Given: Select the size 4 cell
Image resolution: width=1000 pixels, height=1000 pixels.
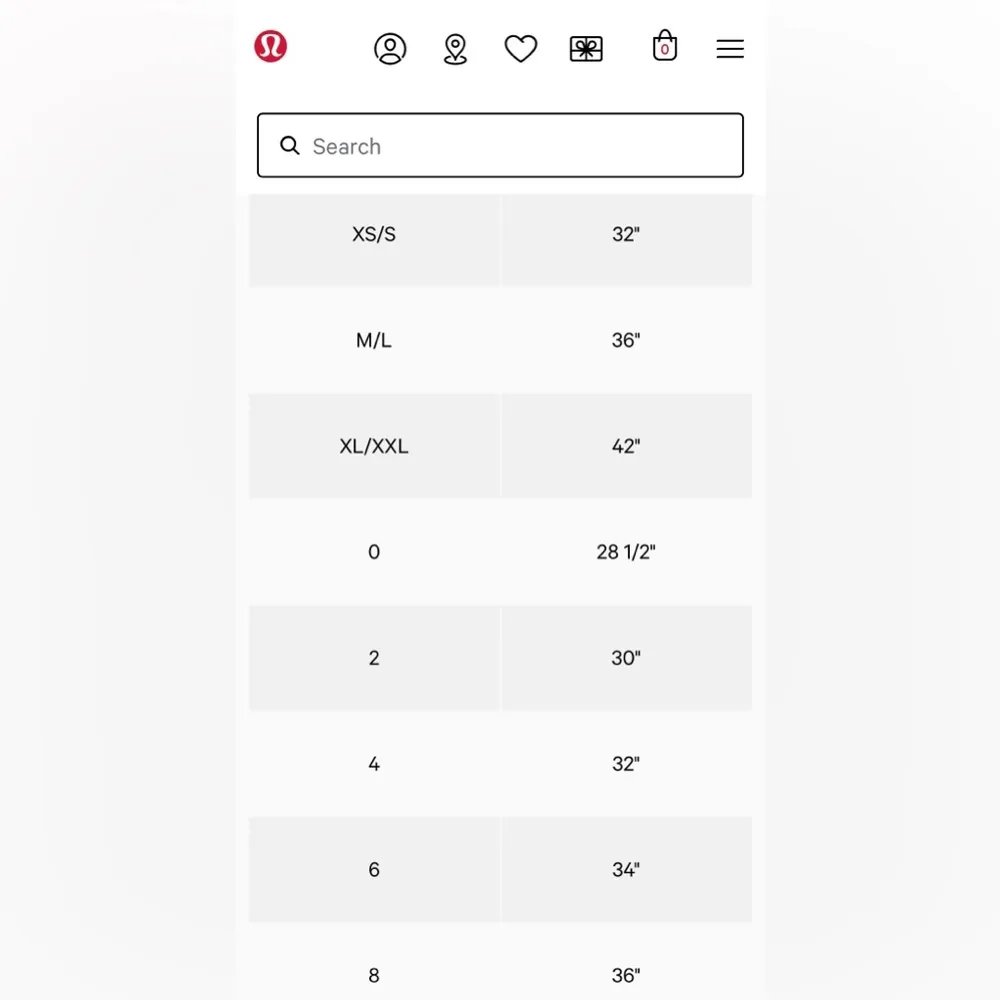Looking at the screenshot, I should tap(374, 764).
